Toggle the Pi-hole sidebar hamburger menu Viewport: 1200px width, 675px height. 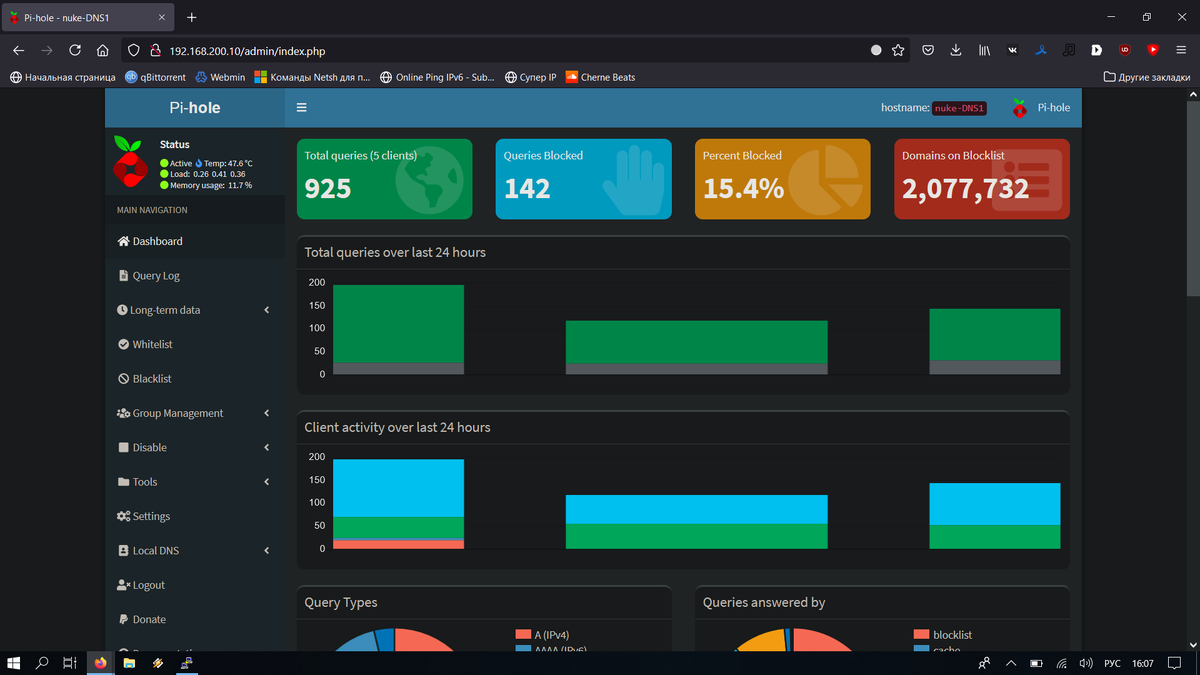pyautogui.click(x=302, y=107)
